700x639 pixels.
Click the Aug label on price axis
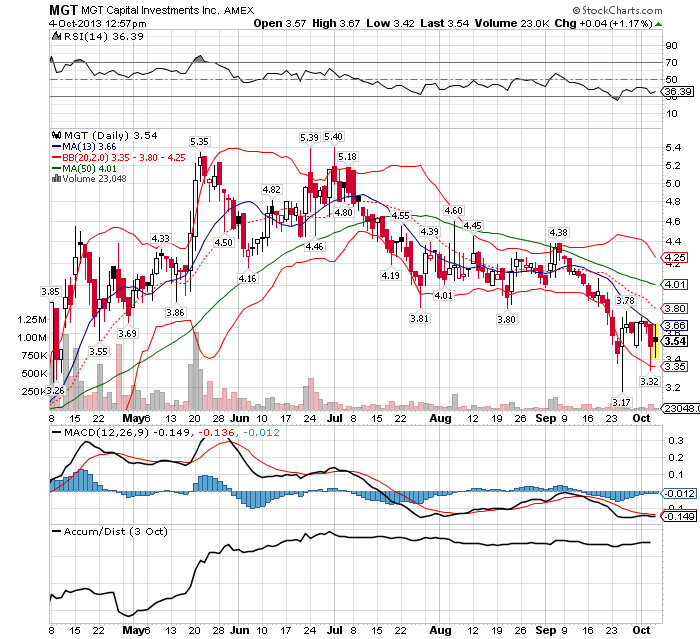(x=440, y=418)
